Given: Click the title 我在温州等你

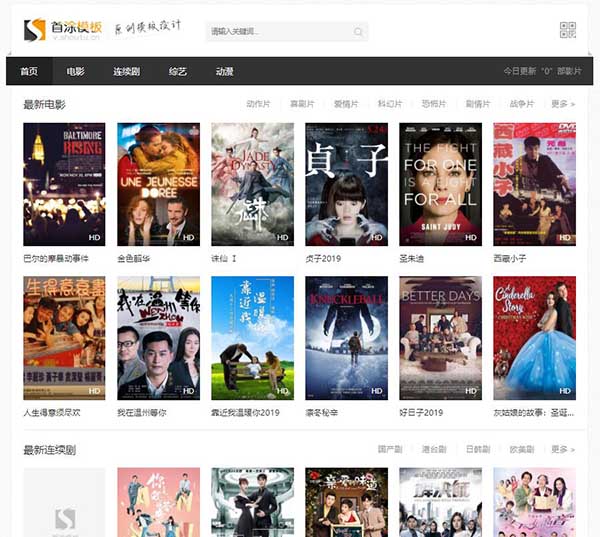Looking at the screenshot, I should pyautogui.click(x=142, y=413).
